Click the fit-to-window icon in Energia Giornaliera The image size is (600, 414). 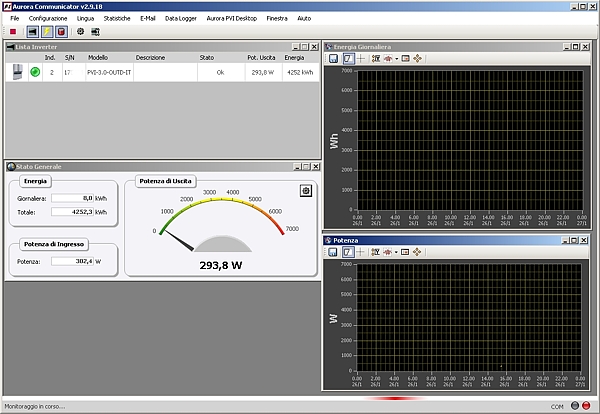tap(406, 59)
